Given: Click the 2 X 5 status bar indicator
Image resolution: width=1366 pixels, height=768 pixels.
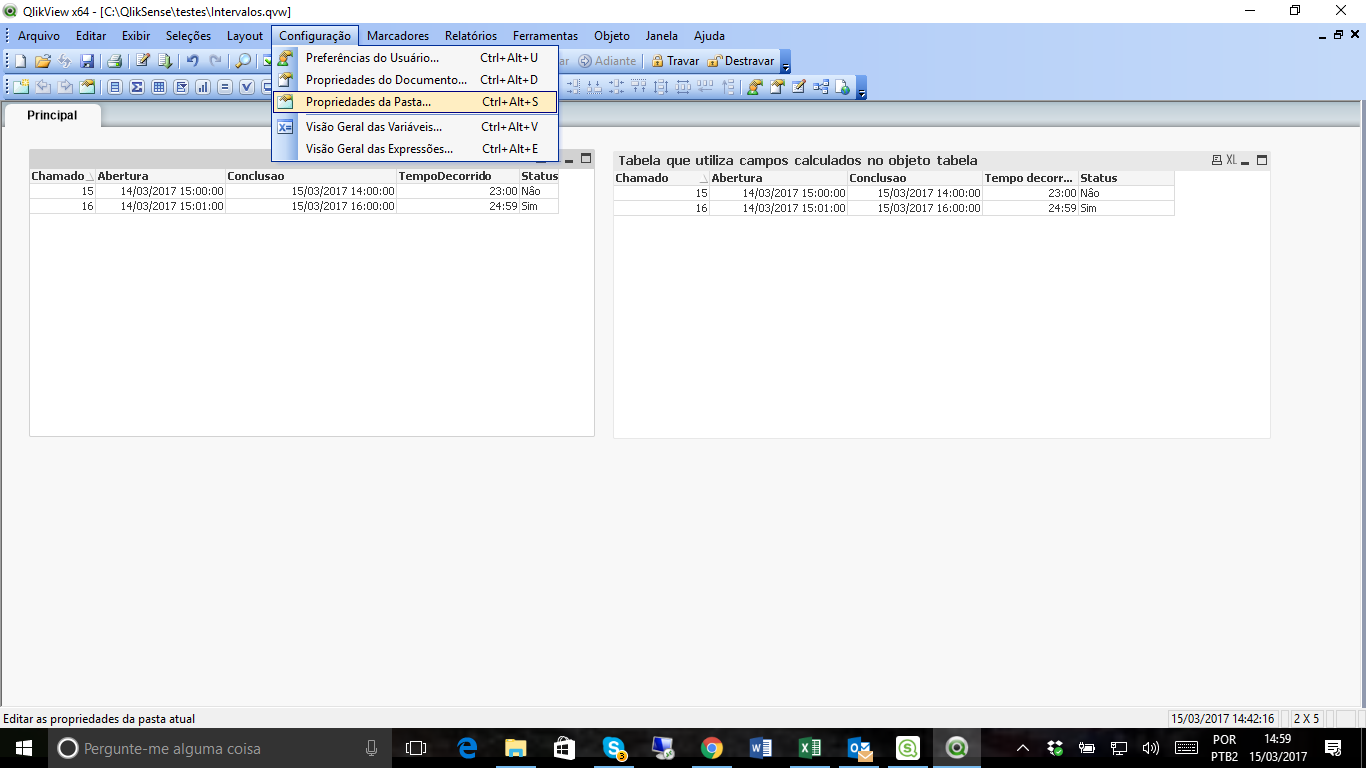Looking at the screenshot, I should (1307, 718).
